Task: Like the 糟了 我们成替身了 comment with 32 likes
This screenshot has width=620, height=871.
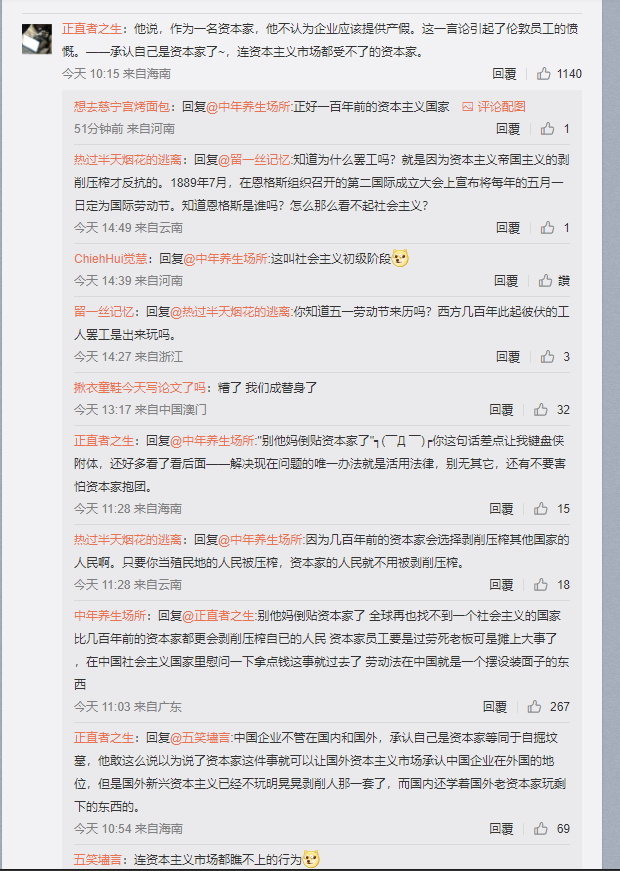Action: (541, 409)
